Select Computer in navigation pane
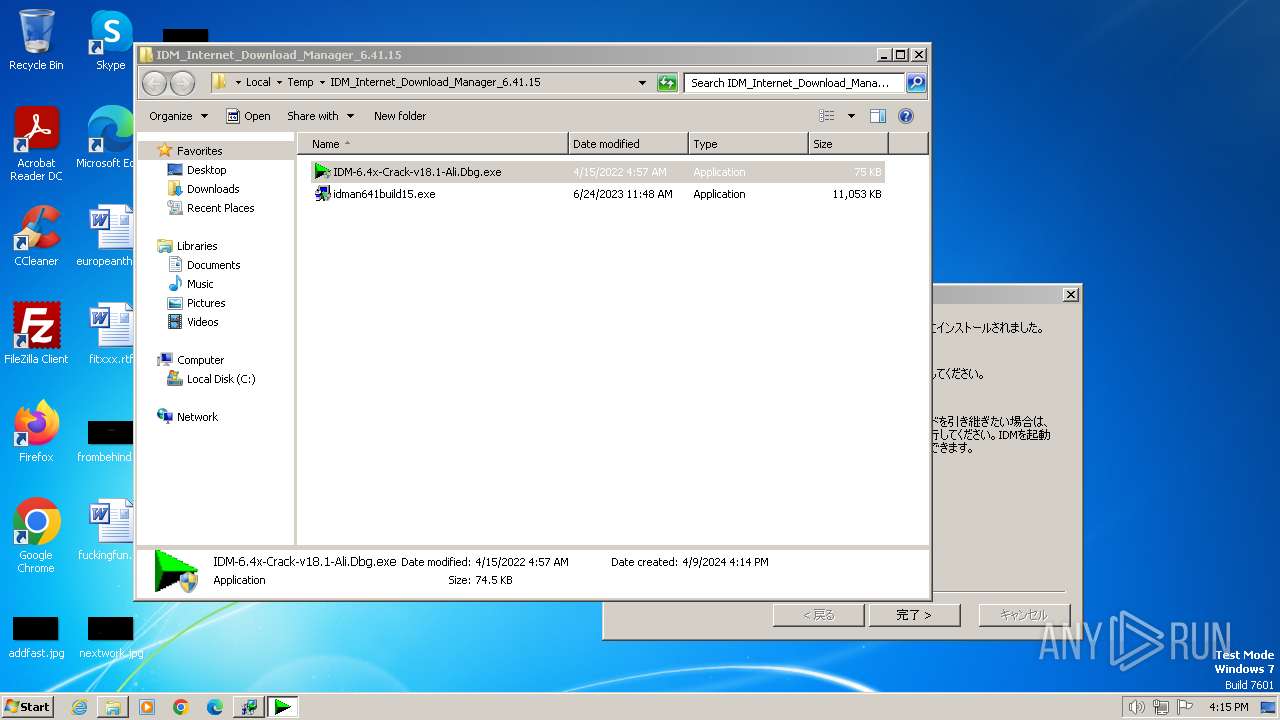 (x=200, y=360)
